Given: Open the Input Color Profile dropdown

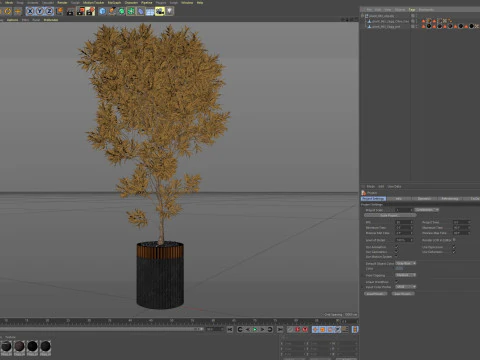Looking at the screenshot, I should 406,287.
